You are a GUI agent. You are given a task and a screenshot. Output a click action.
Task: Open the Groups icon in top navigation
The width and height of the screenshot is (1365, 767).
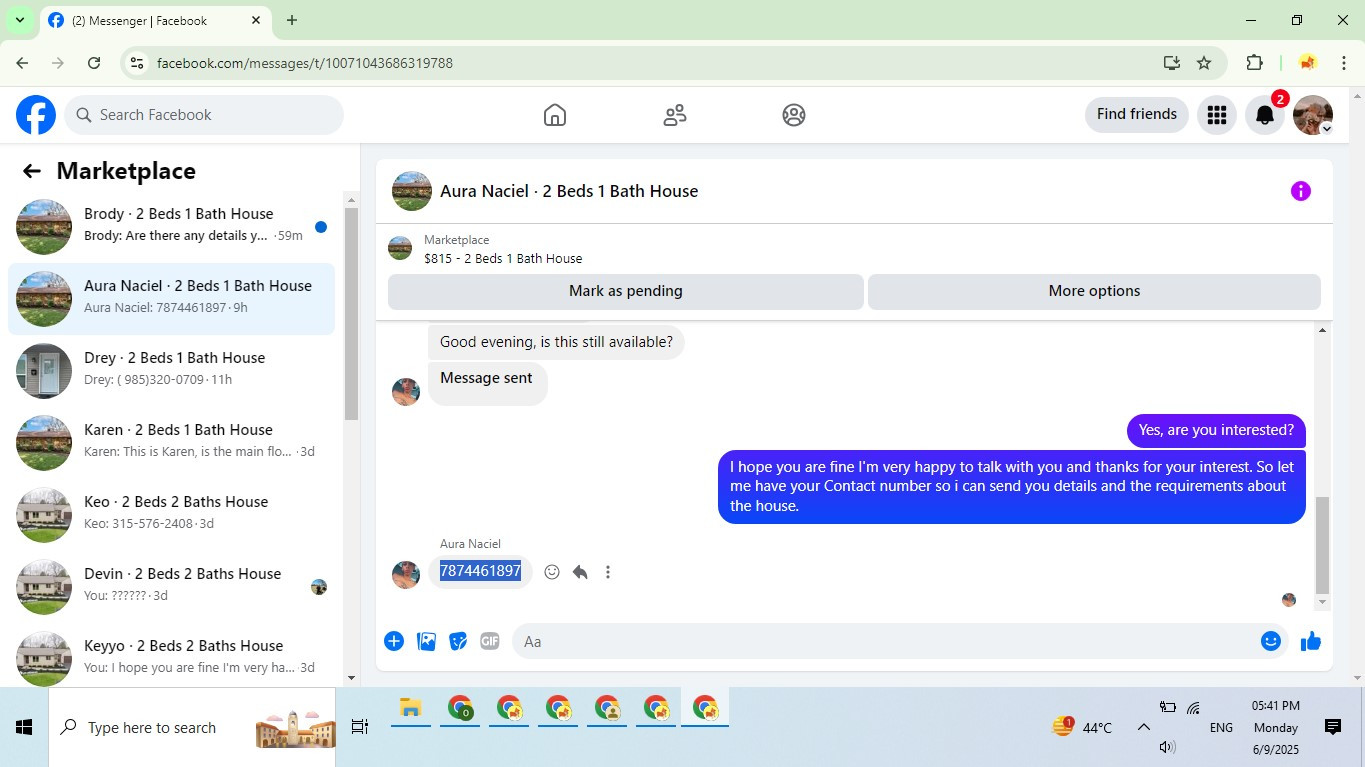[794, 115]
